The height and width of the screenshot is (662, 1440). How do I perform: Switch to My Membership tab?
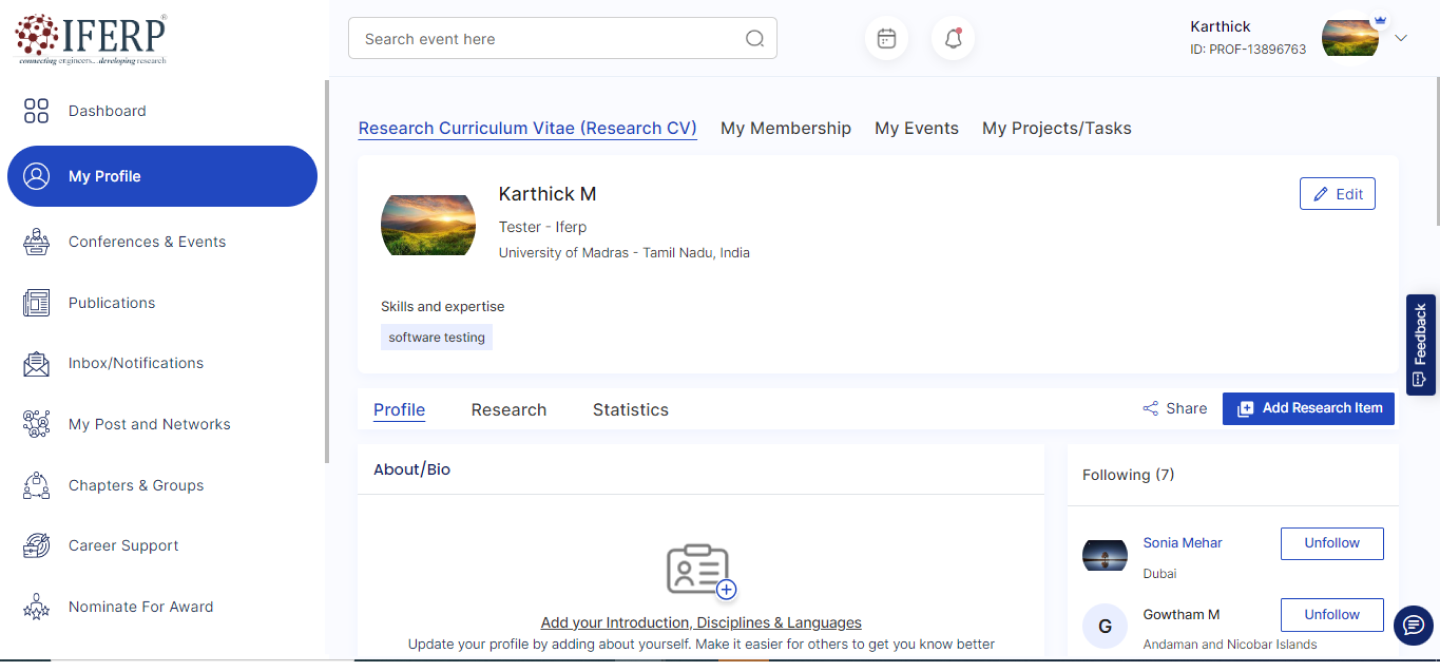tap(785, 128)
